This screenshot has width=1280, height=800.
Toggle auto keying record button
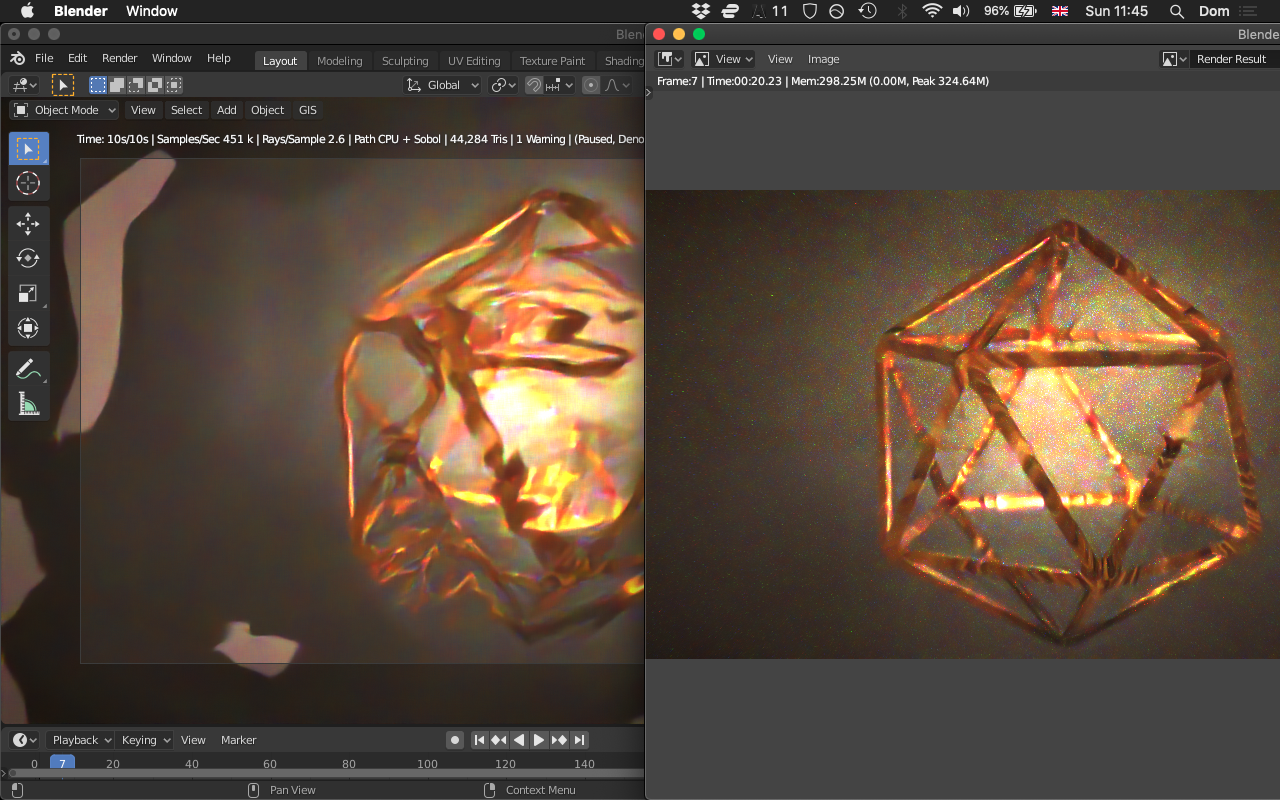[x=455, y=740]
